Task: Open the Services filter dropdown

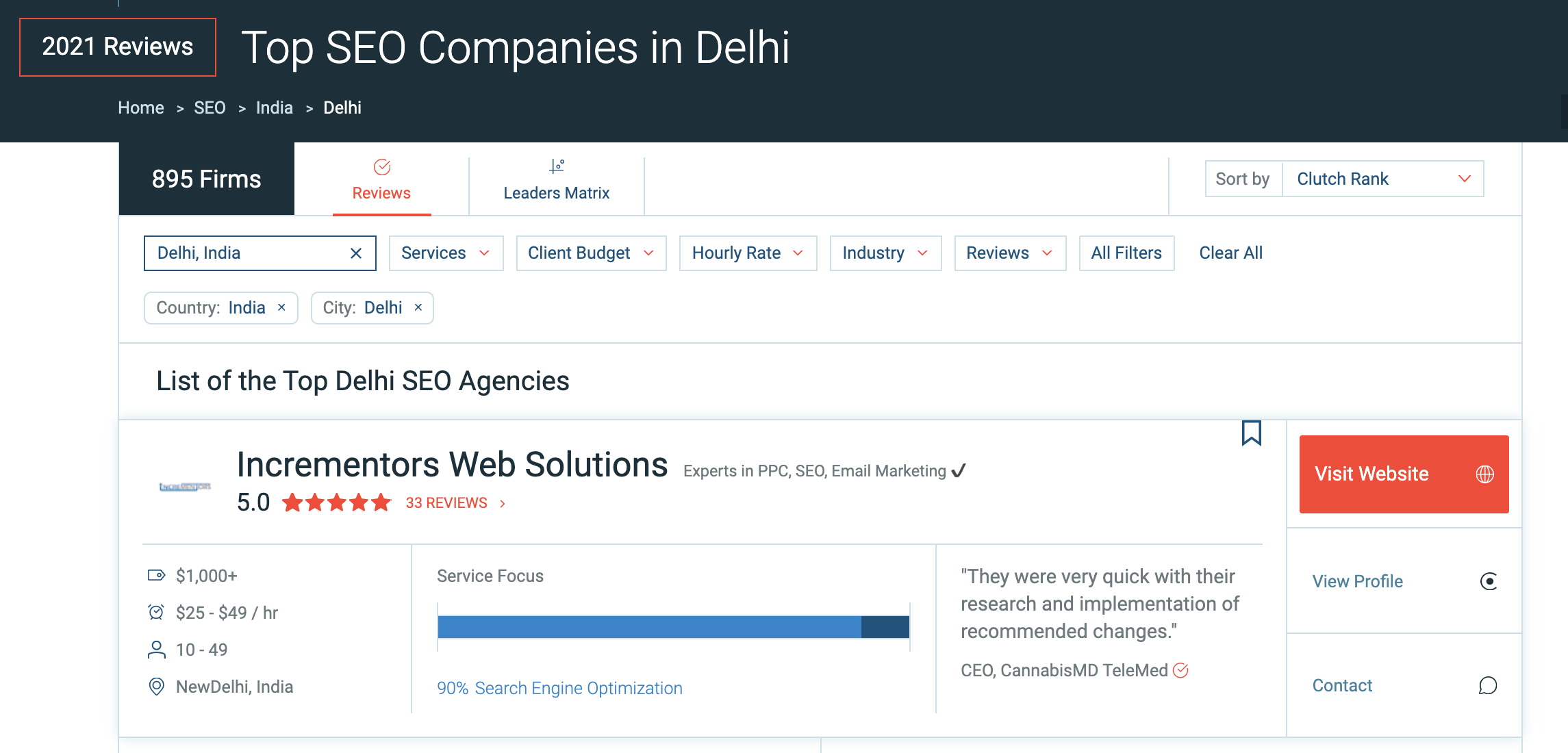Action: 446,253
